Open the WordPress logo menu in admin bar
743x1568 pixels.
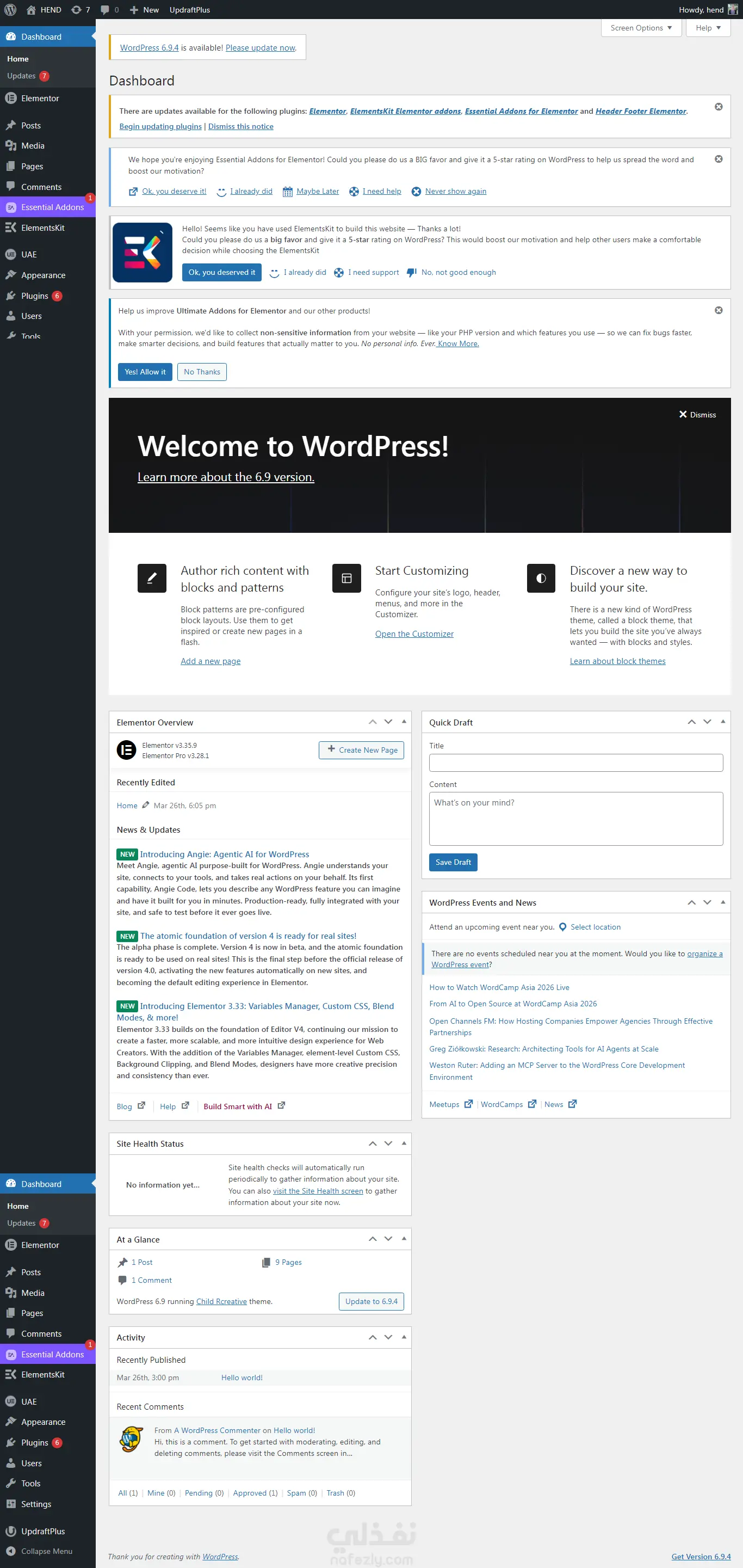10,10
